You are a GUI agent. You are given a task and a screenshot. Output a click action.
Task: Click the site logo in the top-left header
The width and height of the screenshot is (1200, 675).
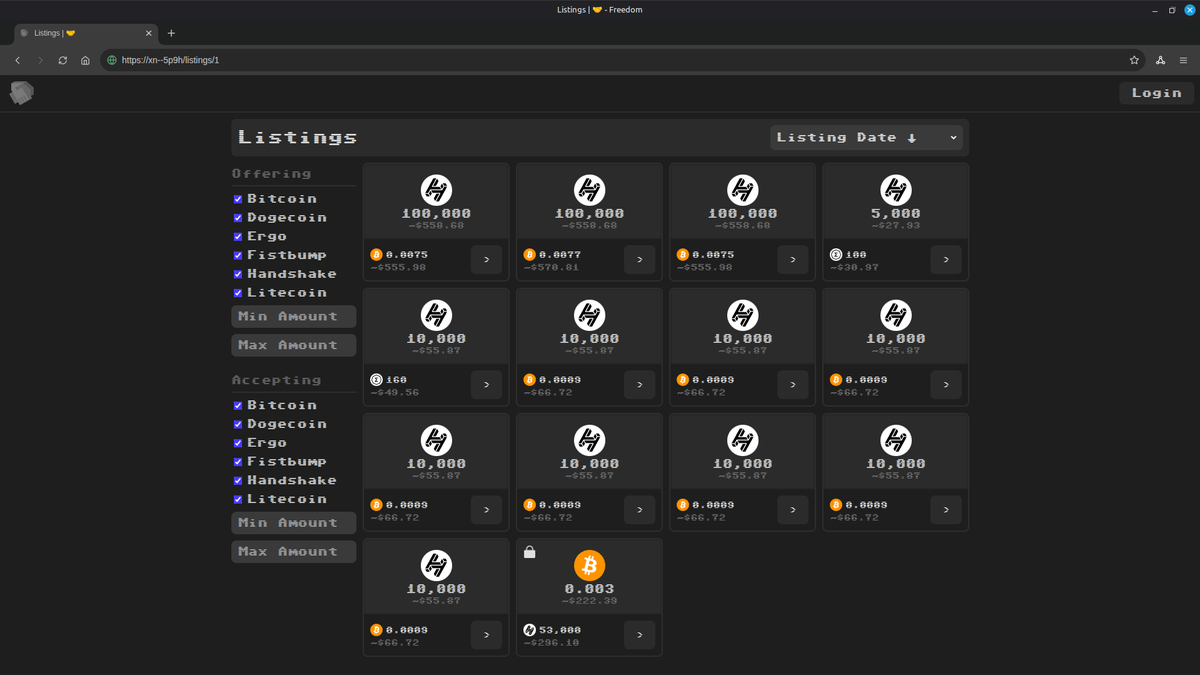[22, 93]
